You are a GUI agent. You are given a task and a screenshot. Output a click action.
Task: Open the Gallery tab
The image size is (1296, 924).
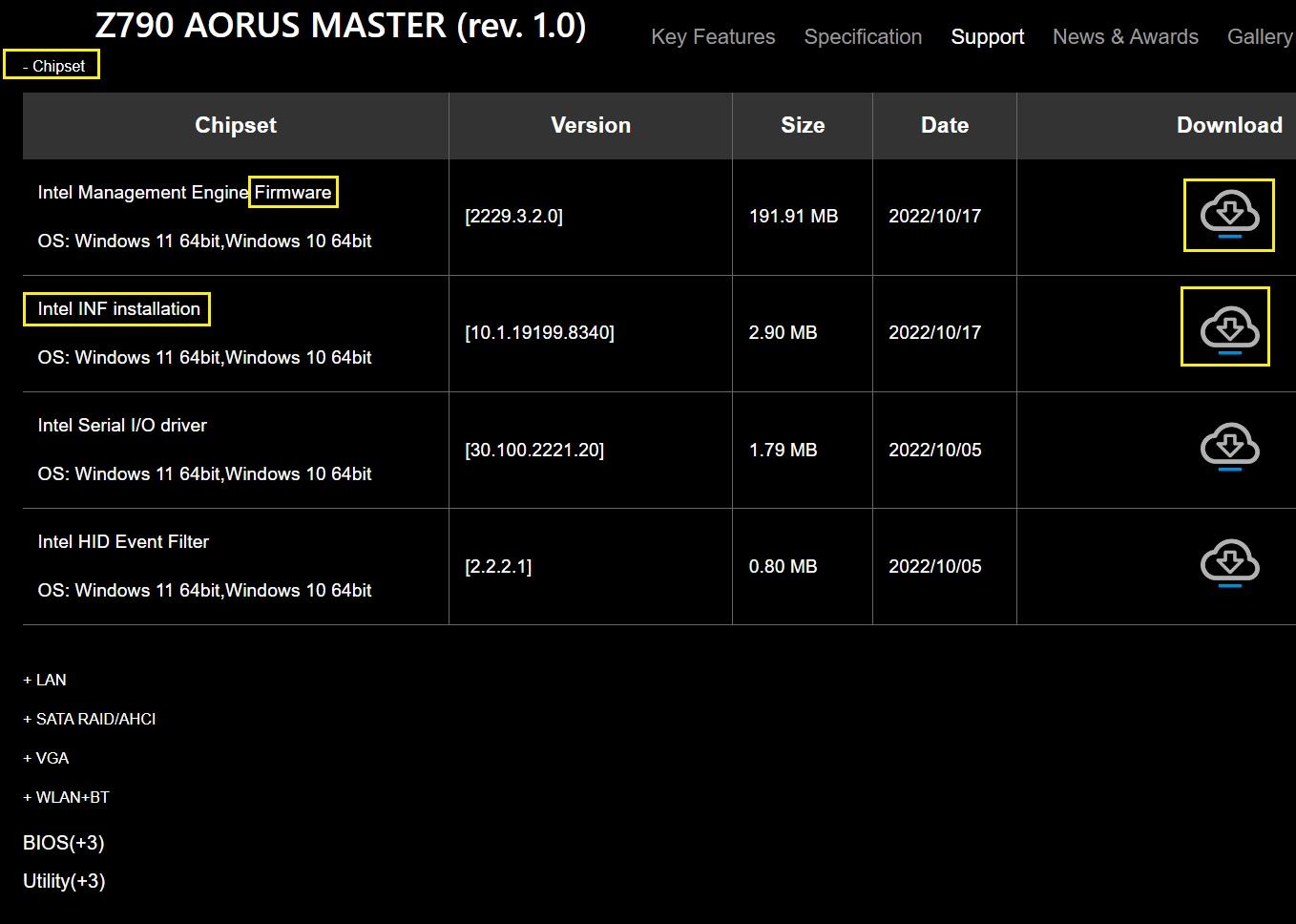1260,36
